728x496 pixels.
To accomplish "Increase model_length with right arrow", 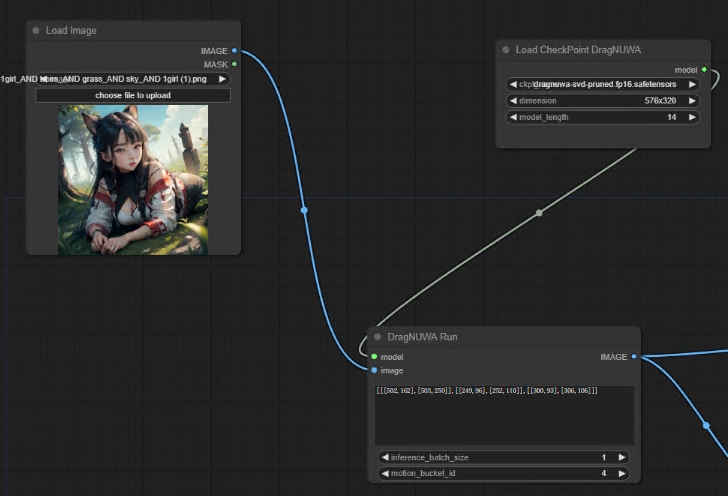I will pyautogui.click(x=692, y=117).
